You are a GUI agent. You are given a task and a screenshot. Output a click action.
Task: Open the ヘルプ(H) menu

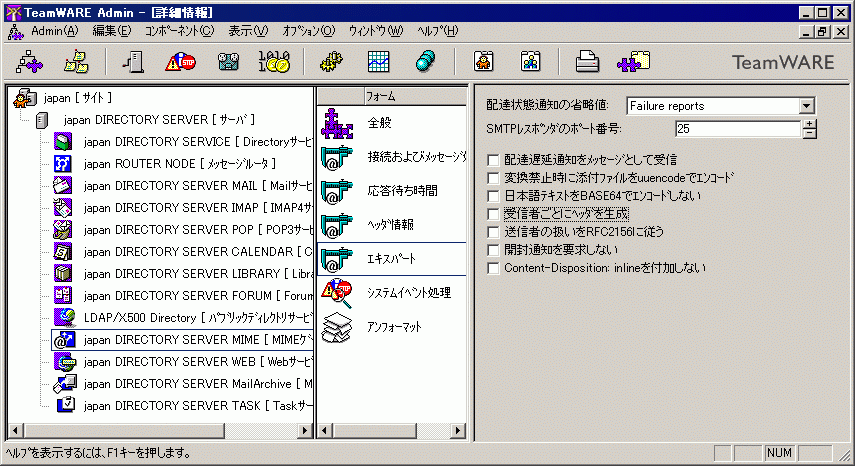[x=437, y=31]
